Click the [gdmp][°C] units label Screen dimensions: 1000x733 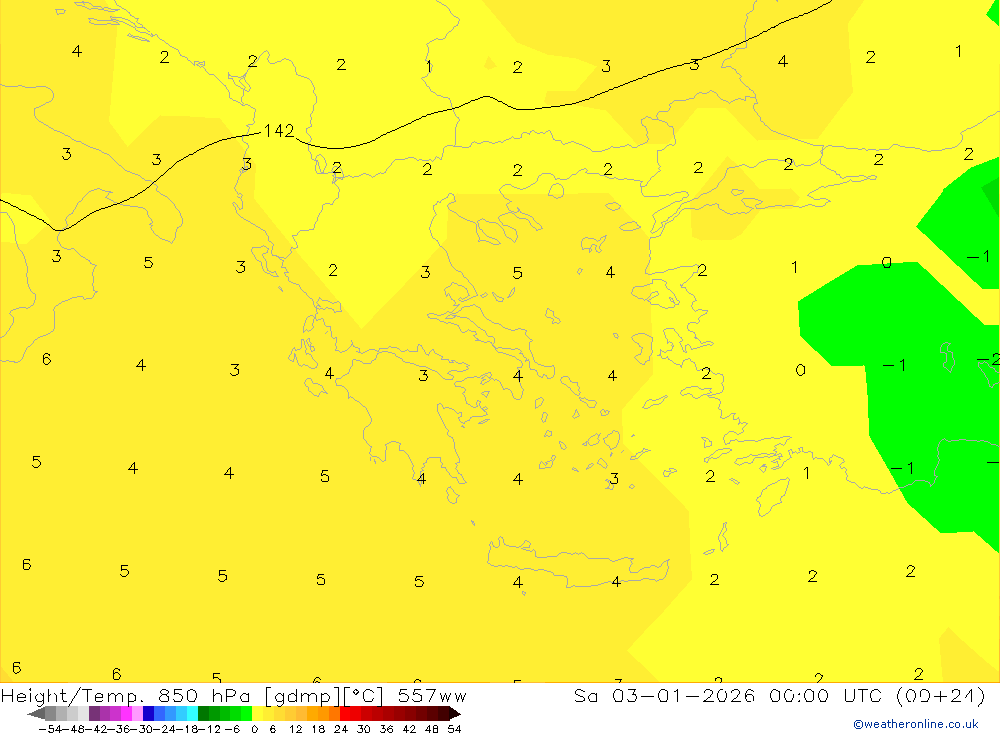324,696
